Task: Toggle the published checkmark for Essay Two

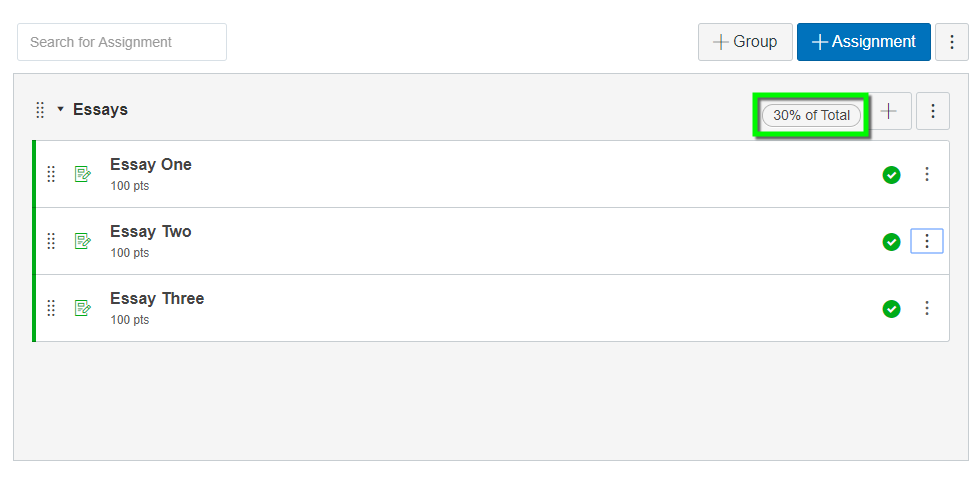Action: pyautogui.click(x=891, y=242)
